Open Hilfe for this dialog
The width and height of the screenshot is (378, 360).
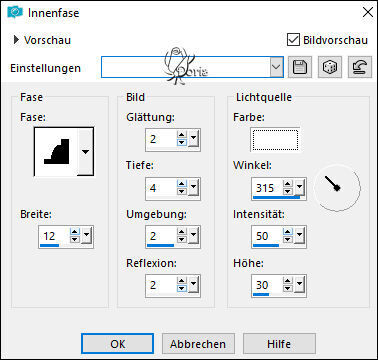coord(279,344)
